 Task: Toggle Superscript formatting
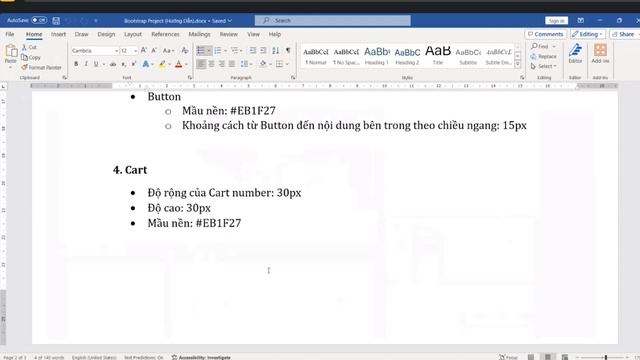tap(133, 64)
